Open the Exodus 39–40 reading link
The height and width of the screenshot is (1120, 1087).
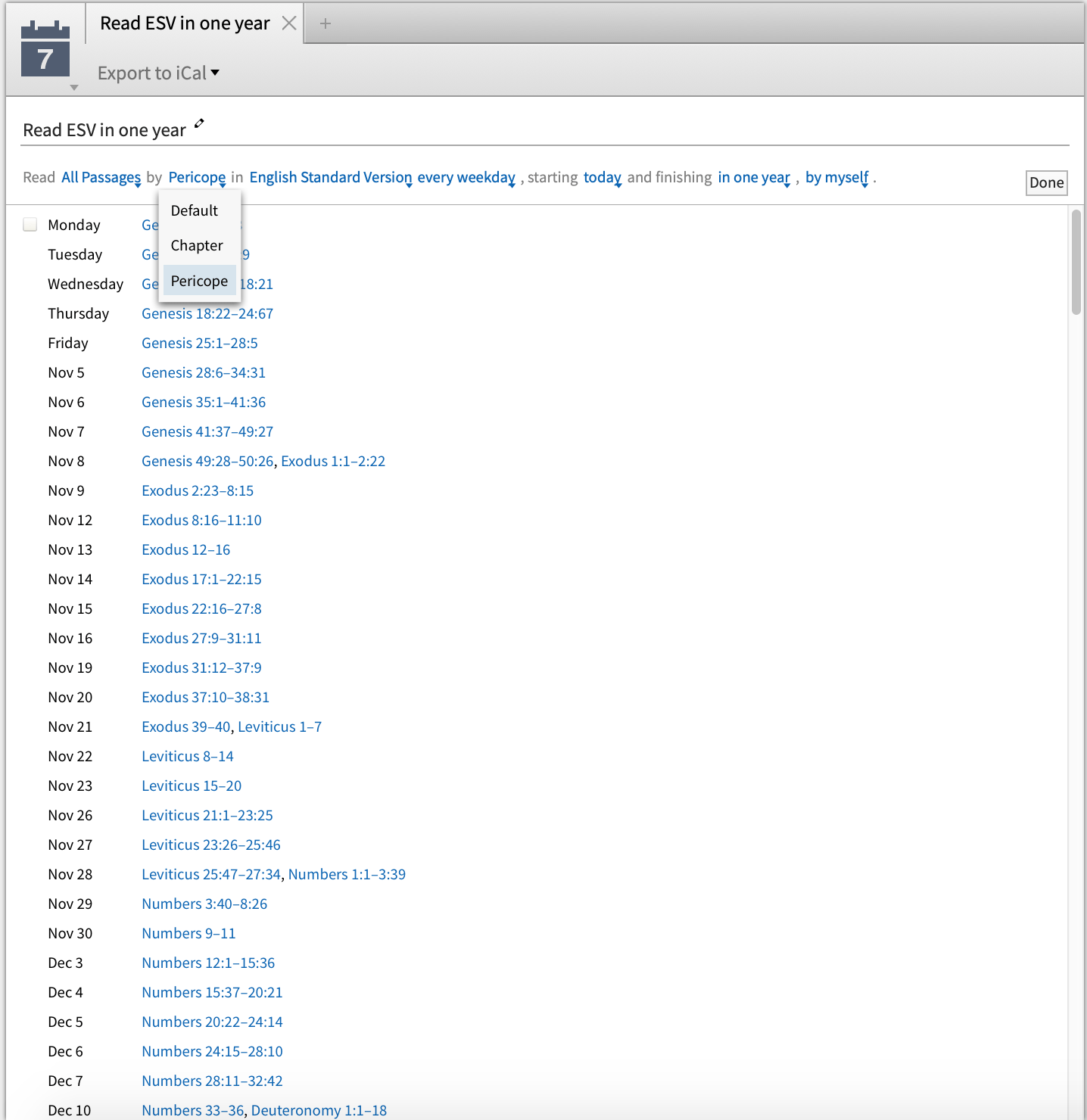point(186,726)
